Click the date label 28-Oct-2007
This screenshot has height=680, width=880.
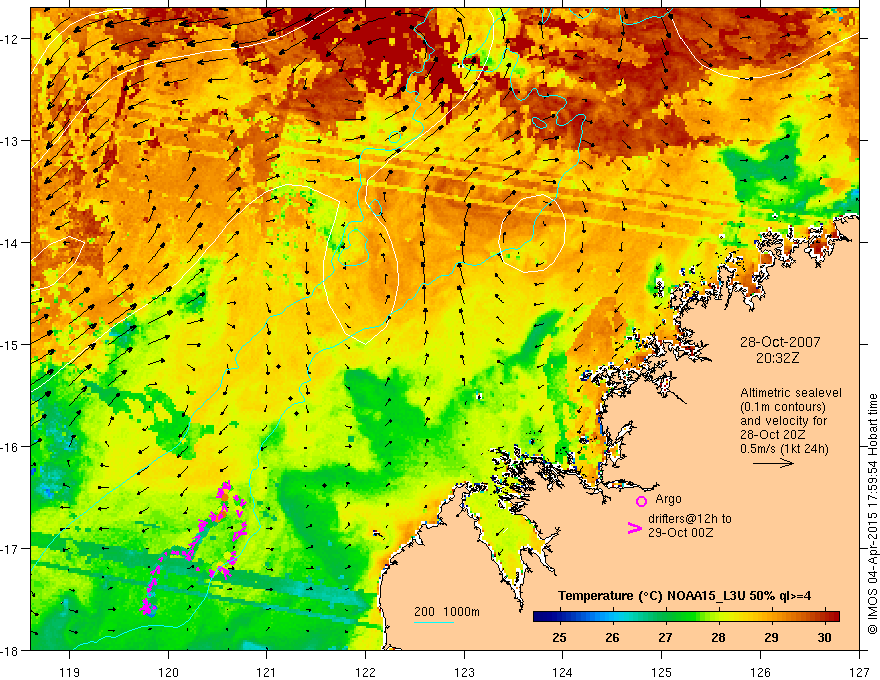click(x=780, y=342)
